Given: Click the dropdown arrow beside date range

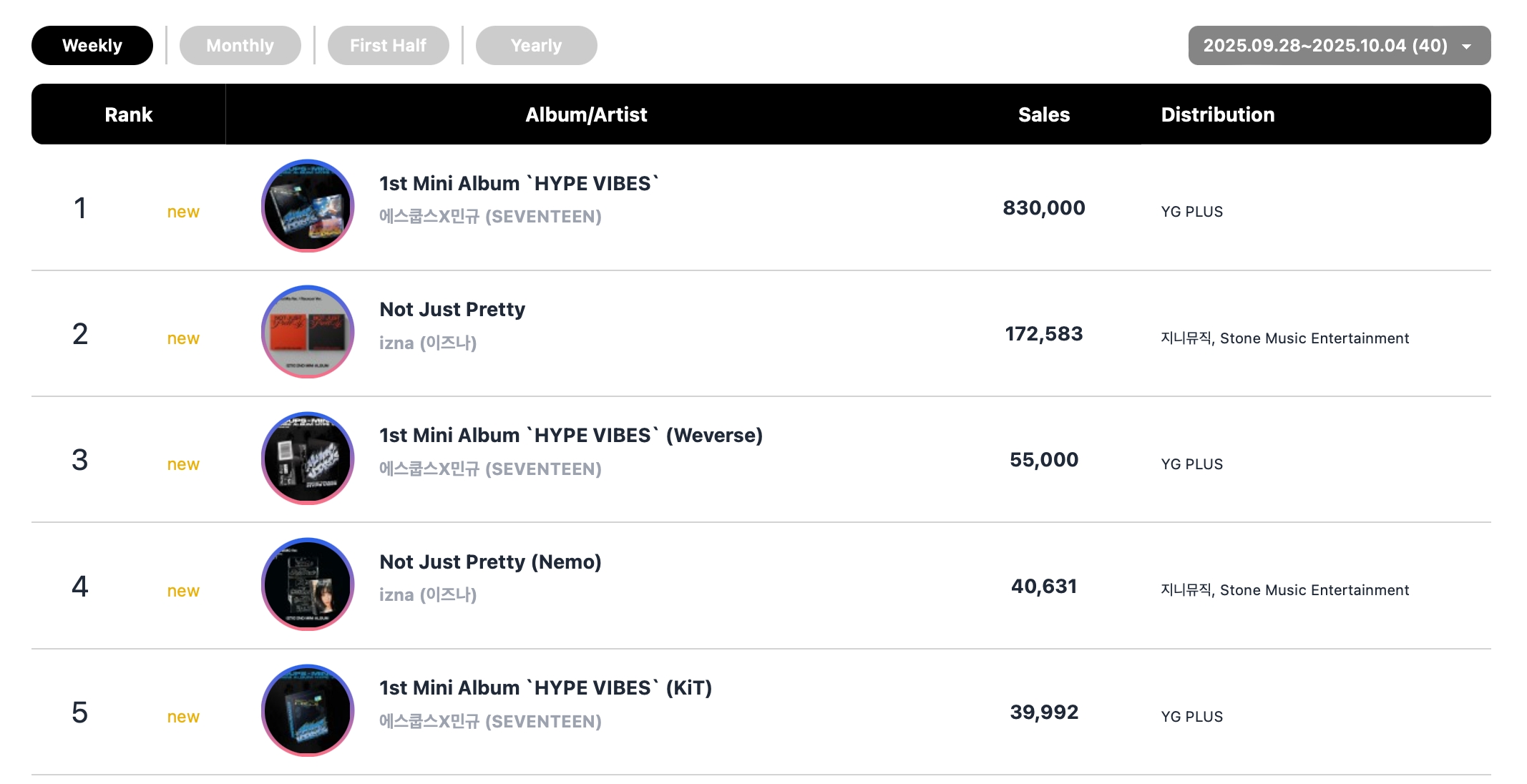Looking at the screenshot, I should click(1467, 46).
